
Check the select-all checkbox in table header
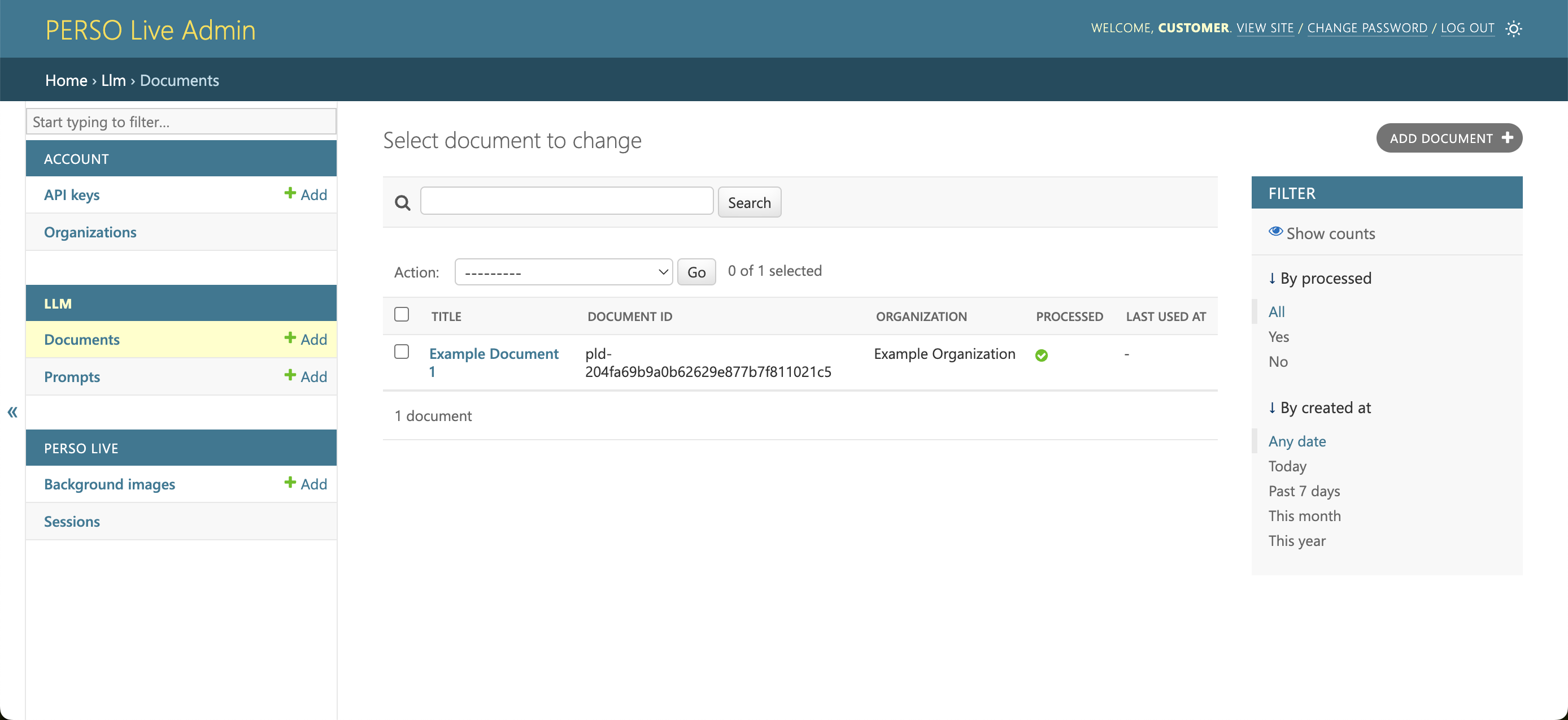(x=401, y=314)
